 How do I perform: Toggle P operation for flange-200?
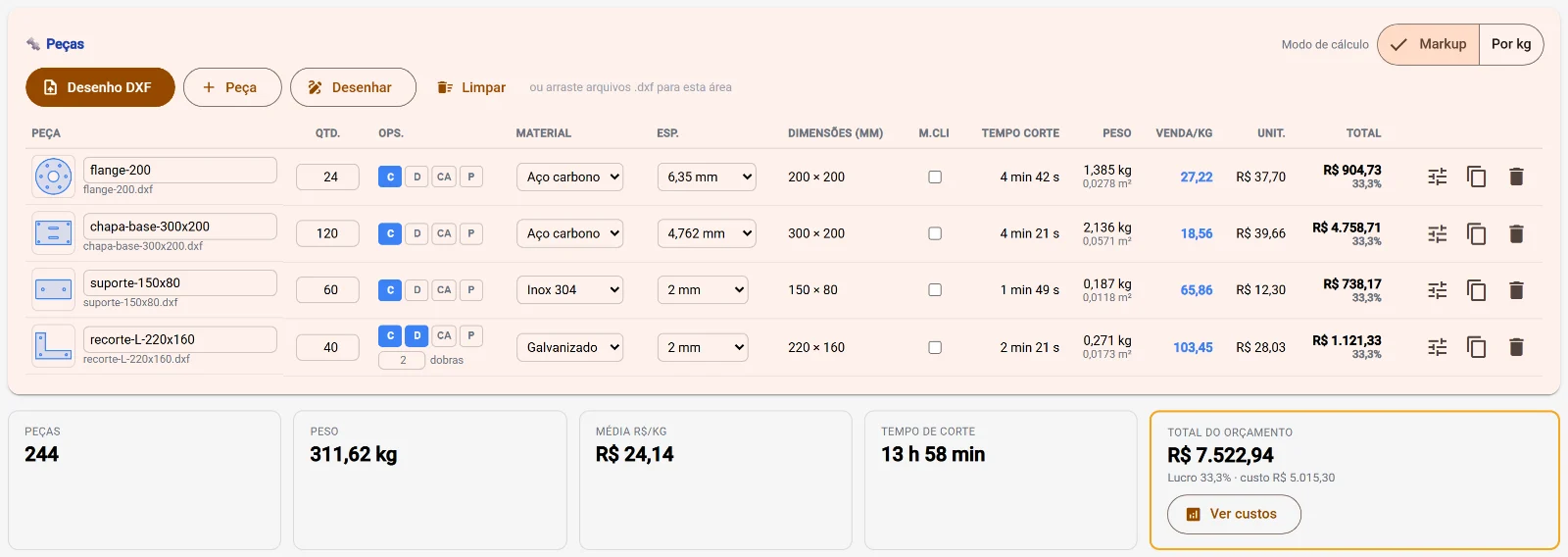tap(471, 177)
